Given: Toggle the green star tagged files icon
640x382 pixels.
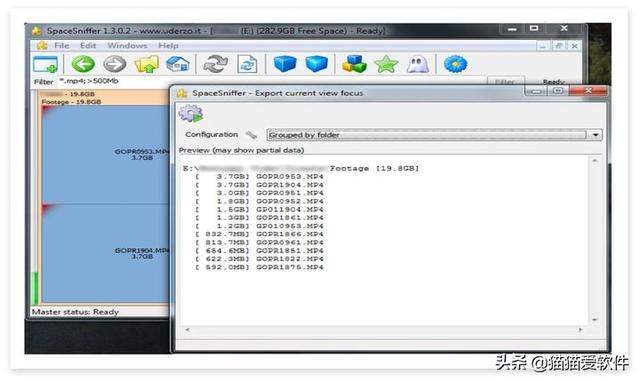Looking at the screenshot, I should pos(386,64).
